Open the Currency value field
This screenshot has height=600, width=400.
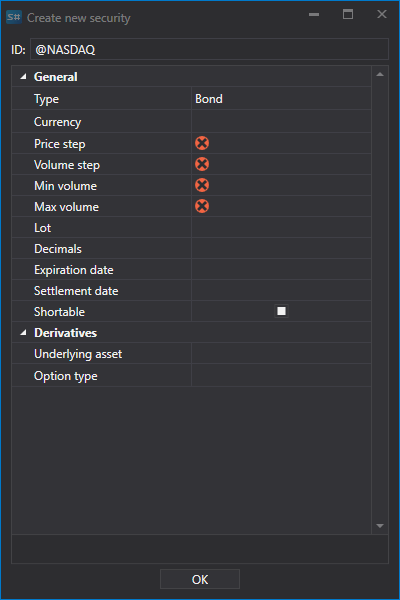click(281, 122)
